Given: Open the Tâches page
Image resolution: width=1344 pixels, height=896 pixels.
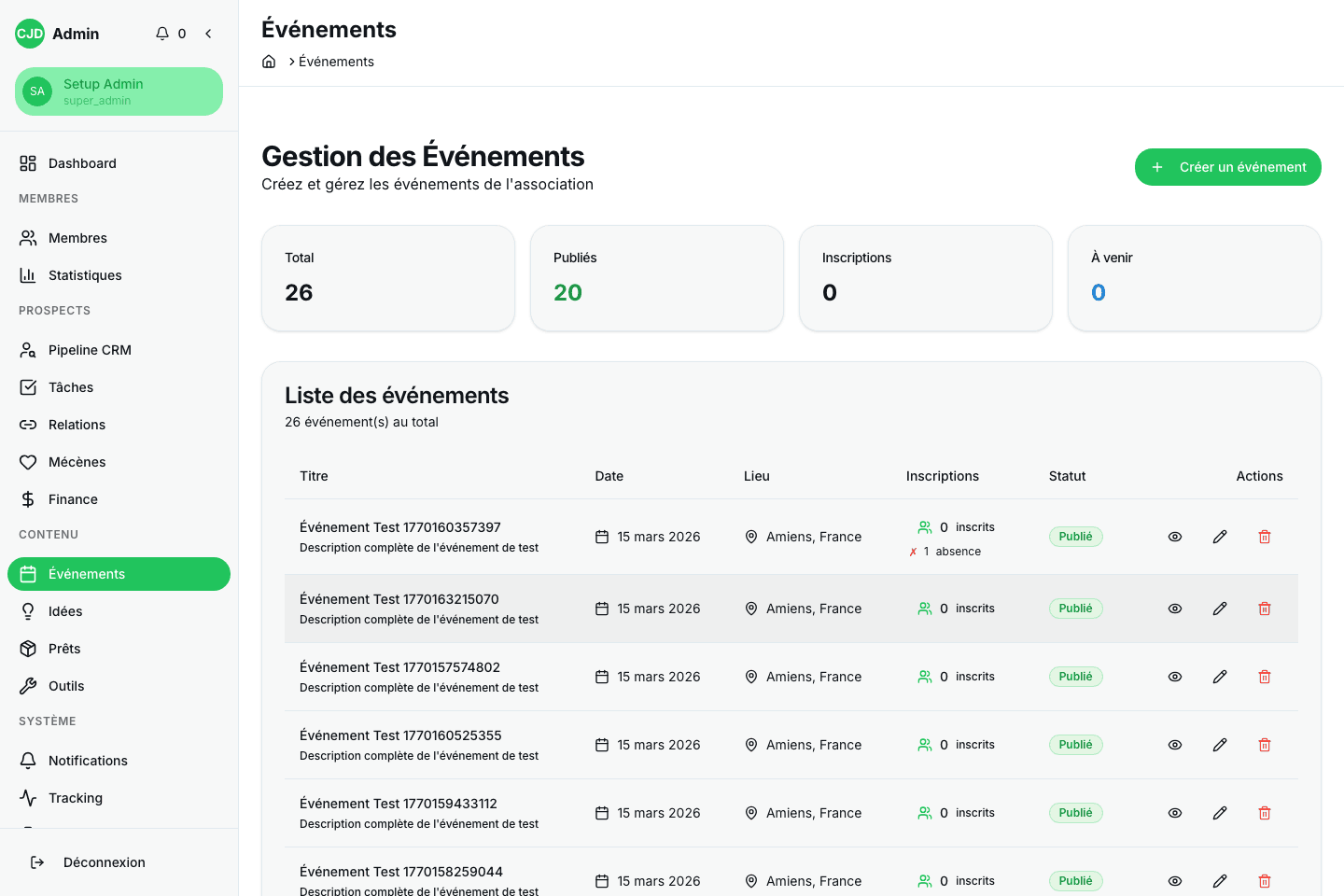Looking at the screenshot, I should point(119,387).
